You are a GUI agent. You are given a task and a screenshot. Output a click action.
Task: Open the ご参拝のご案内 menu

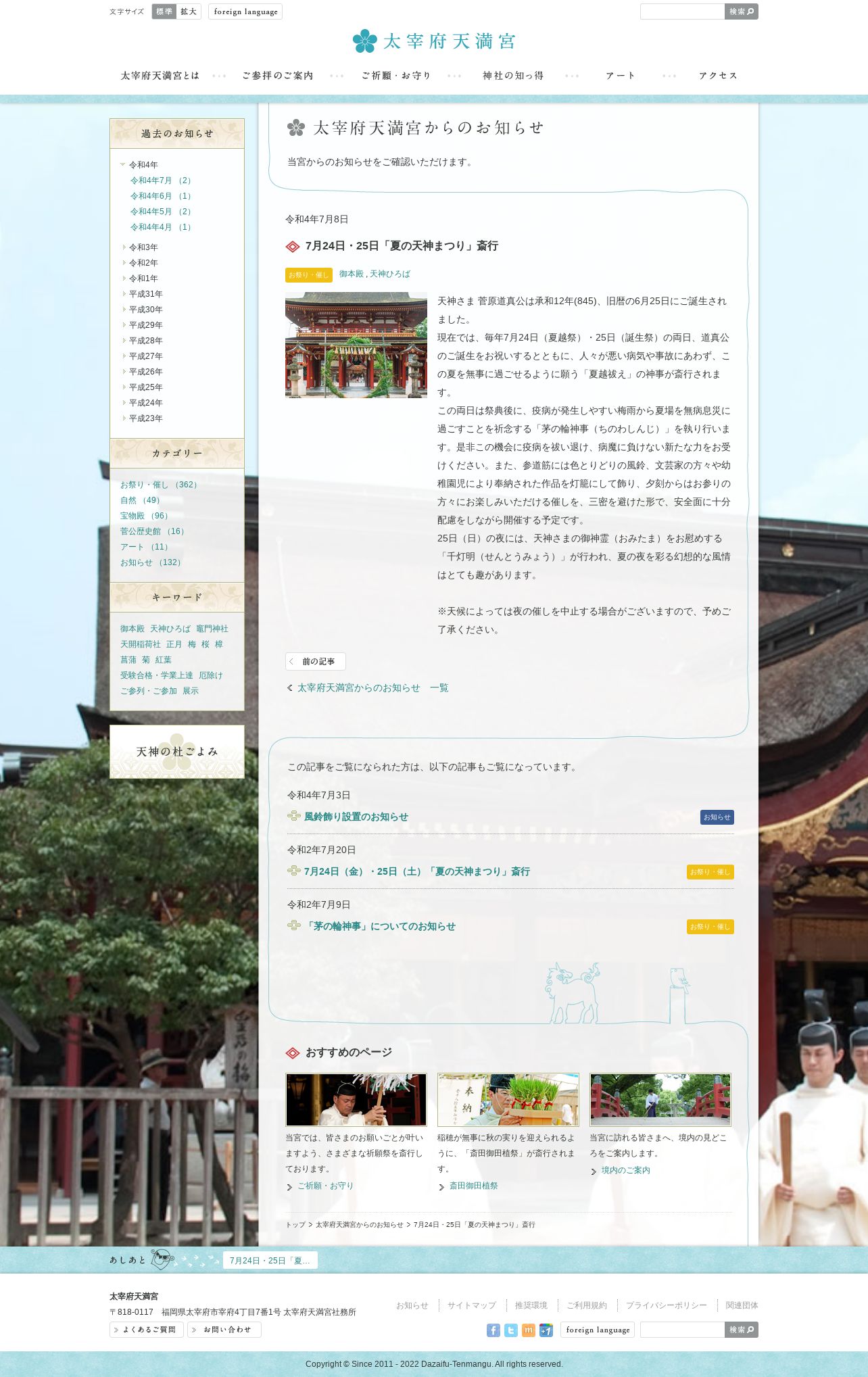278,76
